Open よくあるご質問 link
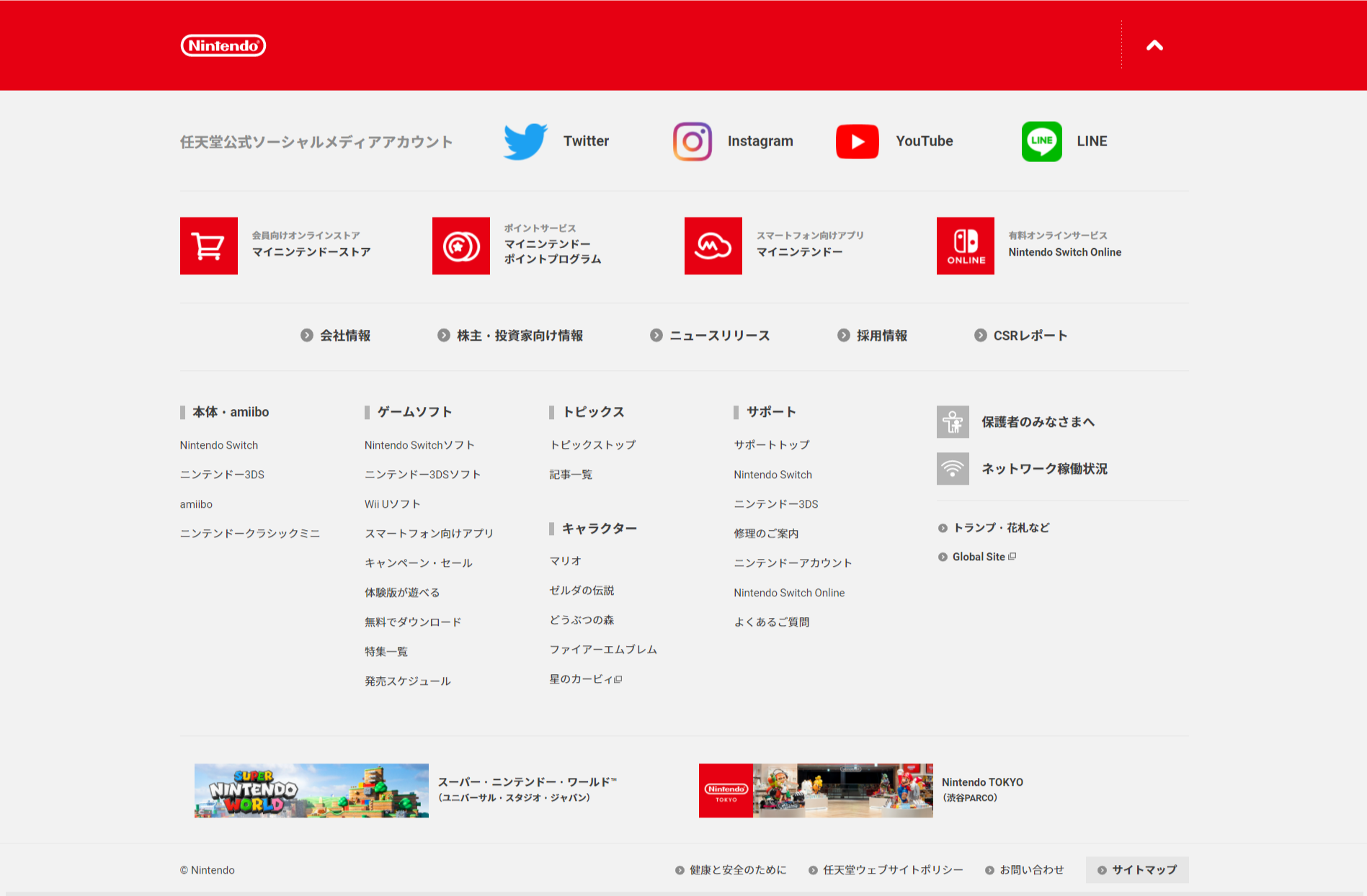Screen dimensions: 1367x896 772,622
